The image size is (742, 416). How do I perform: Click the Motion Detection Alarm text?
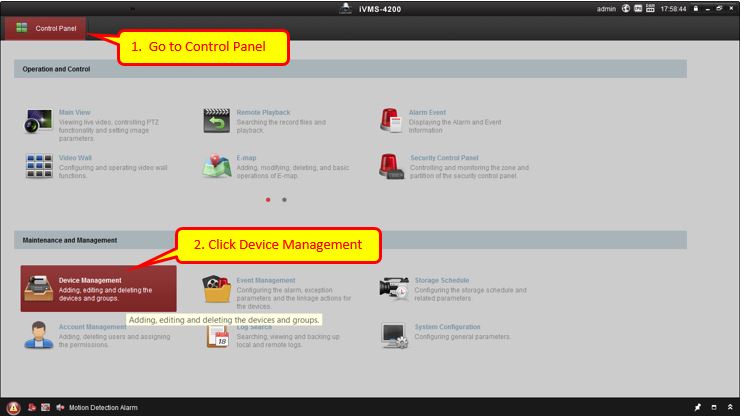pyautogui.click(x=103, y=408)
